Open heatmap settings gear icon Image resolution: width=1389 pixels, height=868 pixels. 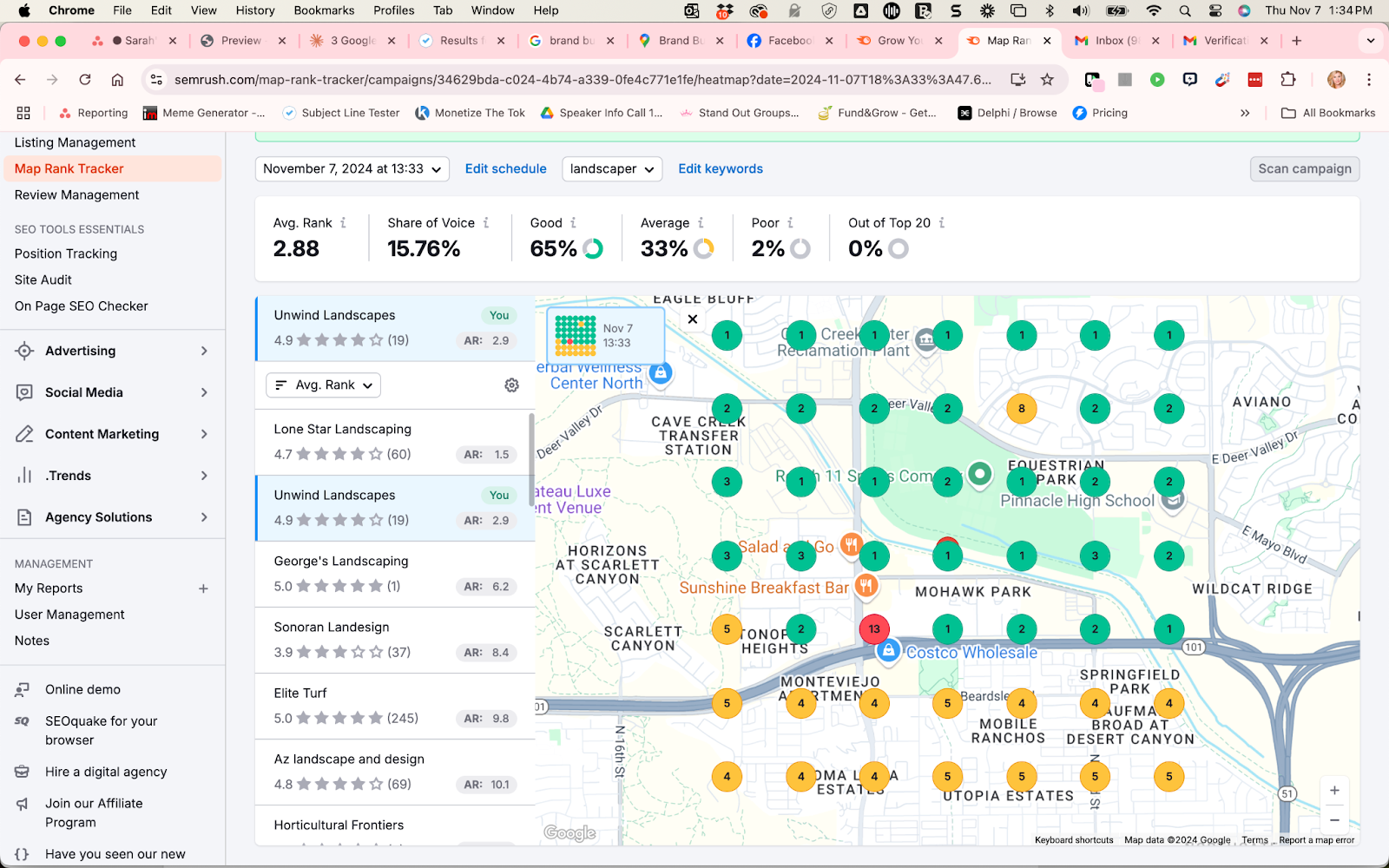click(x=511, y=385)
